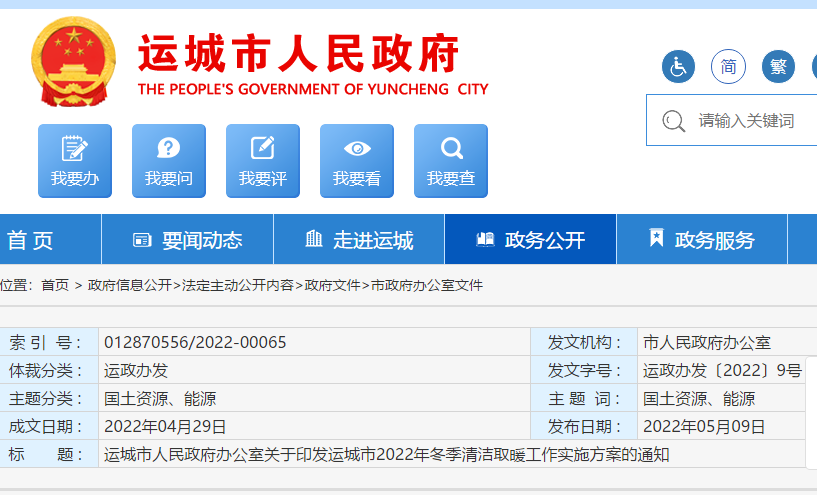Select genre value 运政办发
Screen dimensions: 817x495
(136, 370)
